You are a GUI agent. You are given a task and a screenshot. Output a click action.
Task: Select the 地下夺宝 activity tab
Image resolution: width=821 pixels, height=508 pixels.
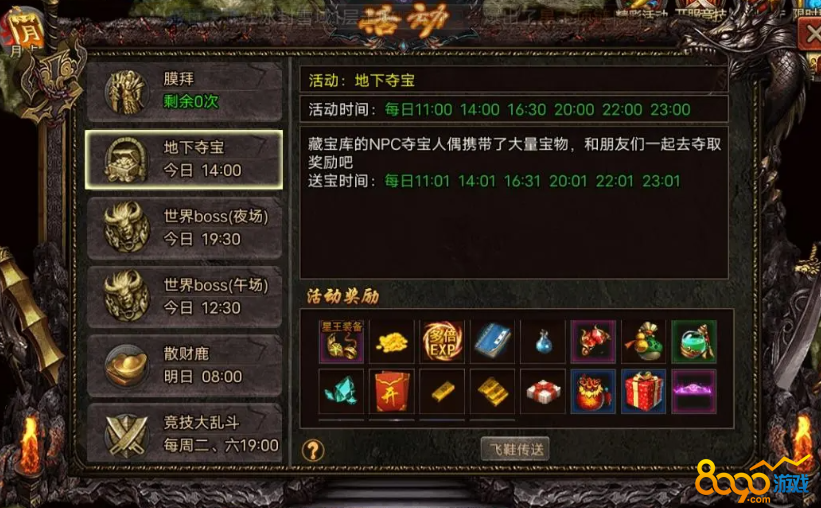tap(184, 160)
